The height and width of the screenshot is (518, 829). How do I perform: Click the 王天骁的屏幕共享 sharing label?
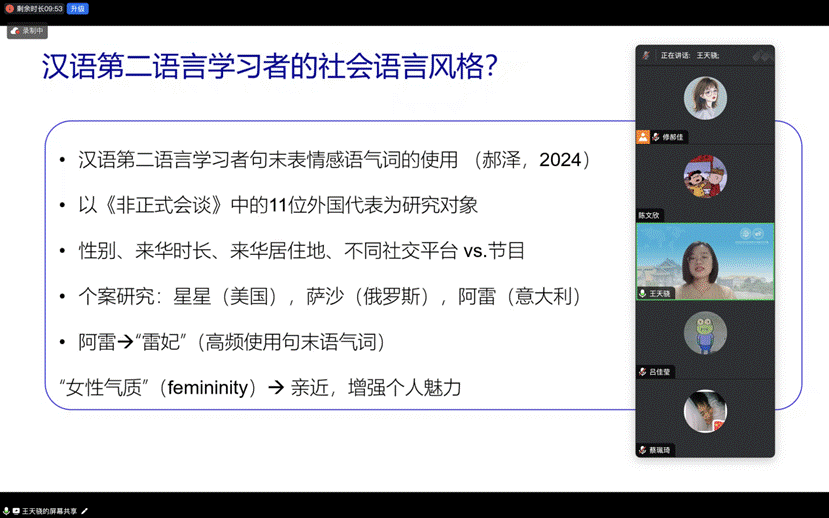[51, 511]
